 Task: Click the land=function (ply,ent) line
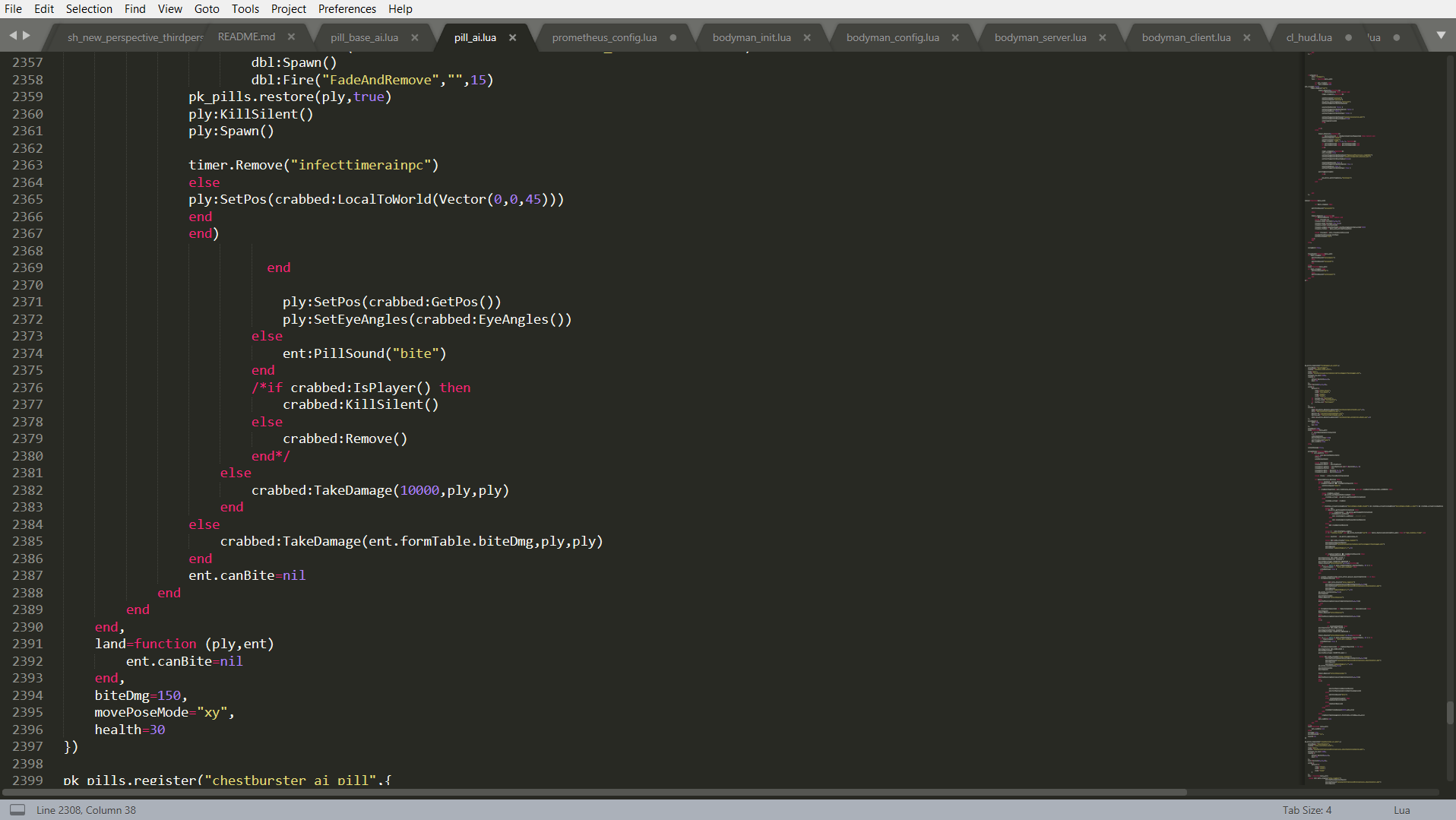pyautogui.click(x=184, y=644)
